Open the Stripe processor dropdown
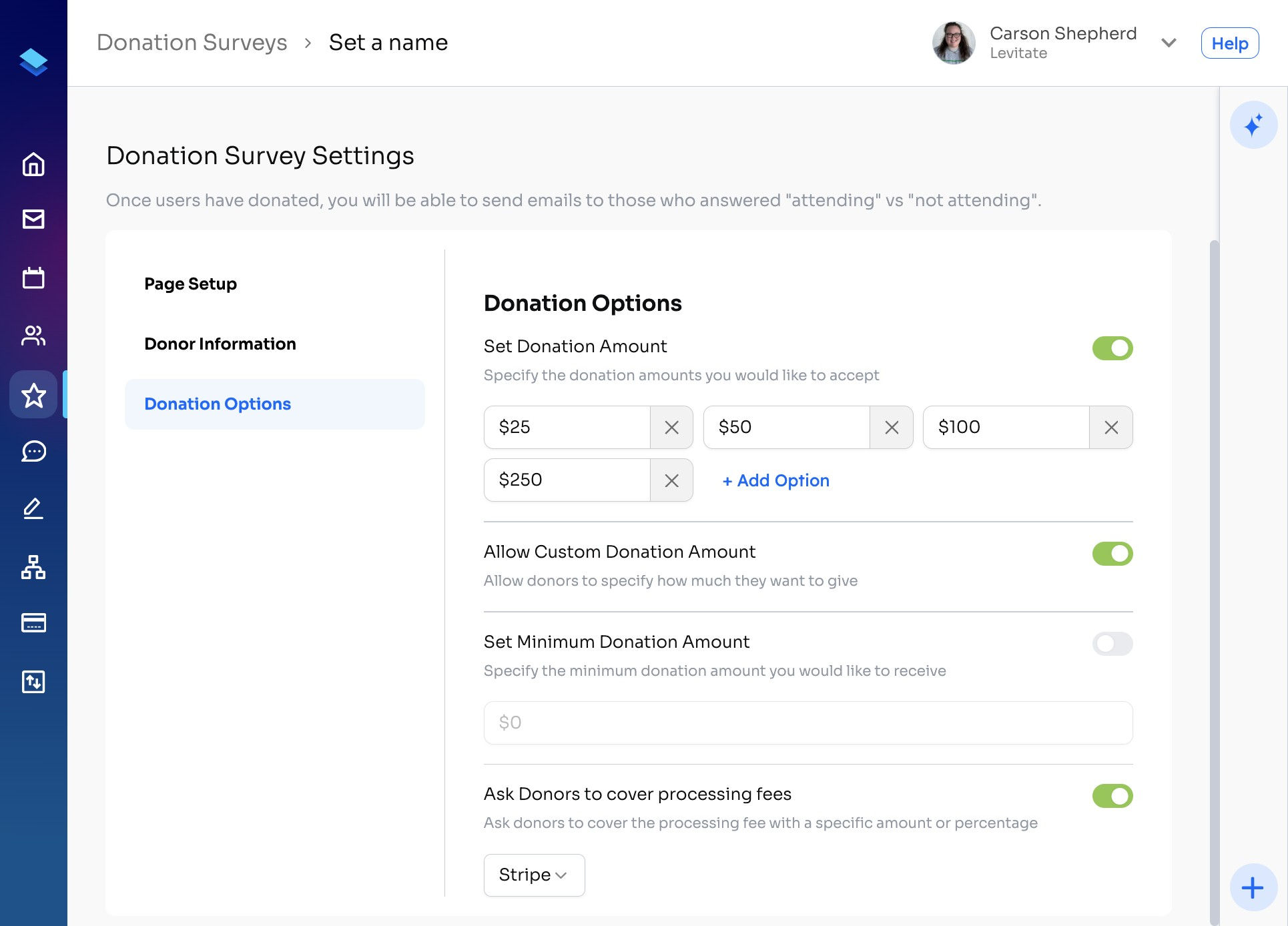 click(534, 875)
